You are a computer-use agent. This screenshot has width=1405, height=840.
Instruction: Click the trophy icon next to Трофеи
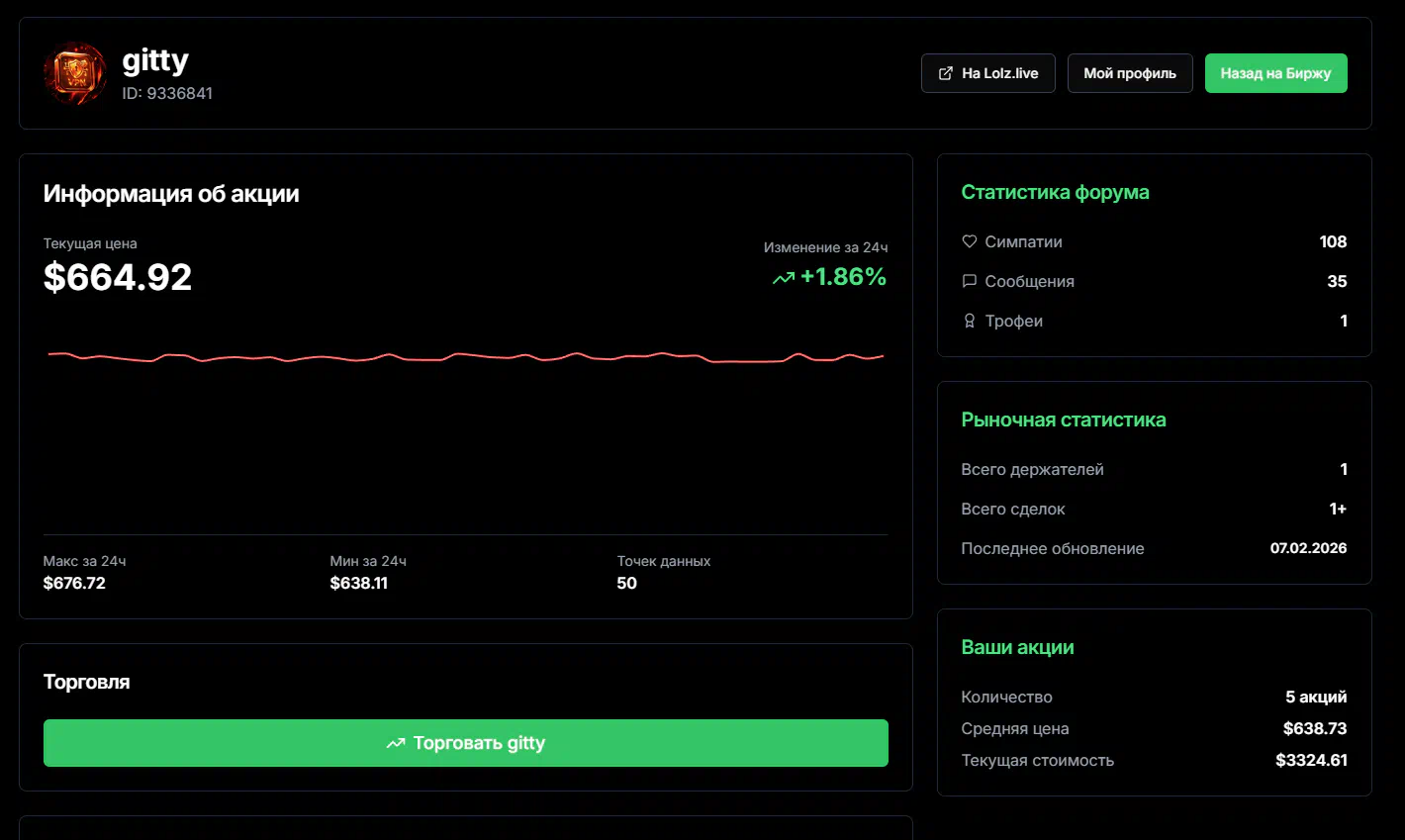point(970,321)
